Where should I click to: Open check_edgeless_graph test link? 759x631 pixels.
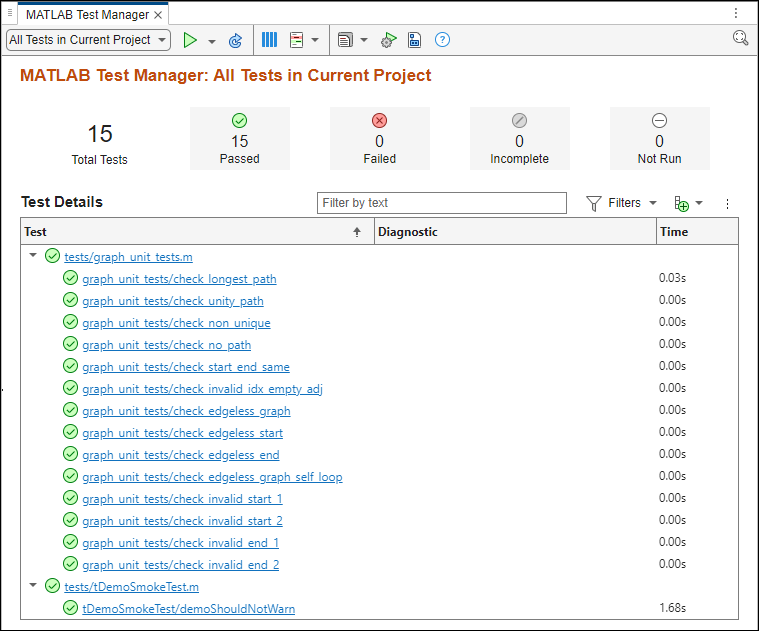186,411
